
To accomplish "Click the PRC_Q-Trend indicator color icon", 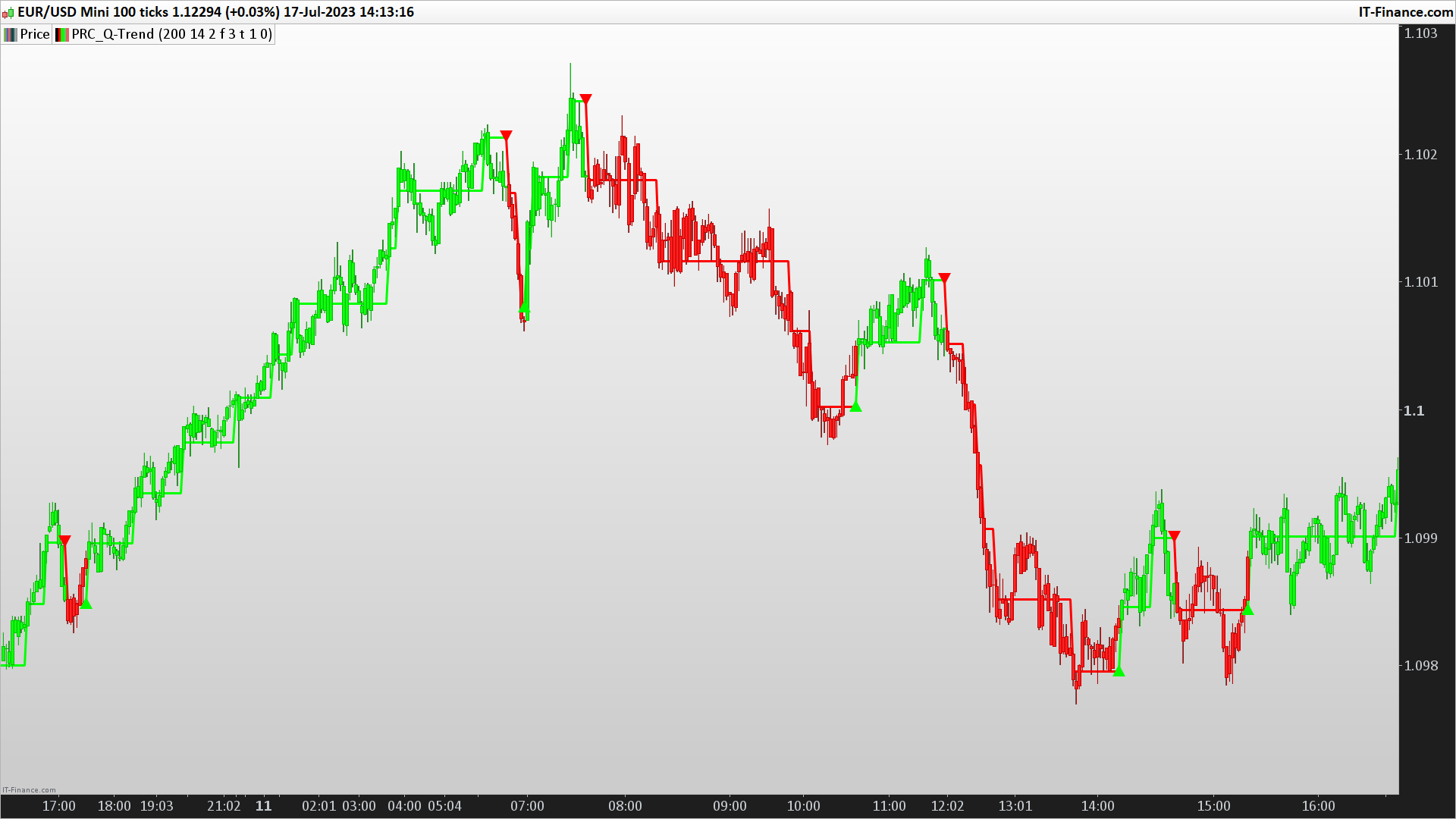I will tap(62, 34).
